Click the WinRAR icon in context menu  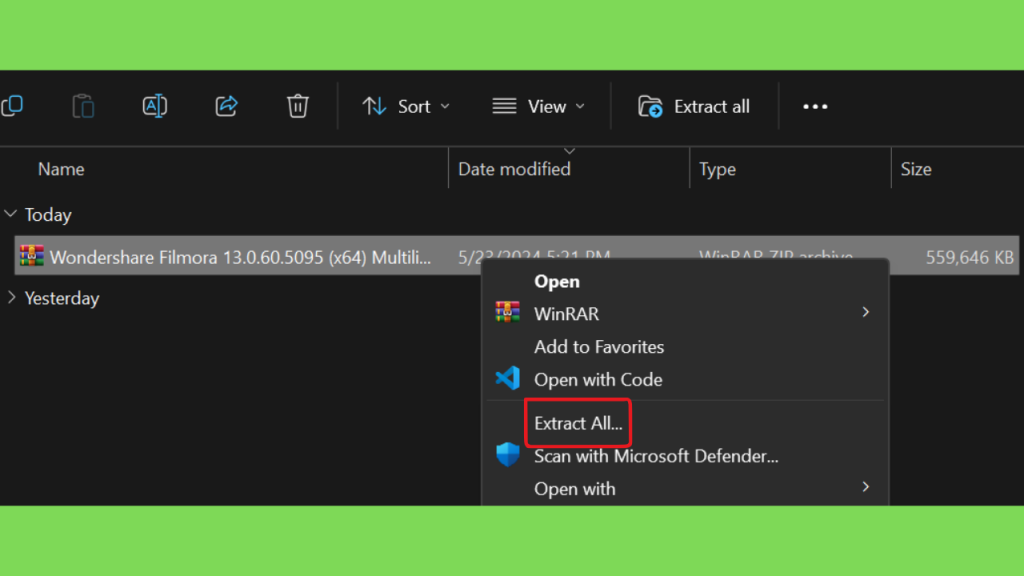pos(507,312)
